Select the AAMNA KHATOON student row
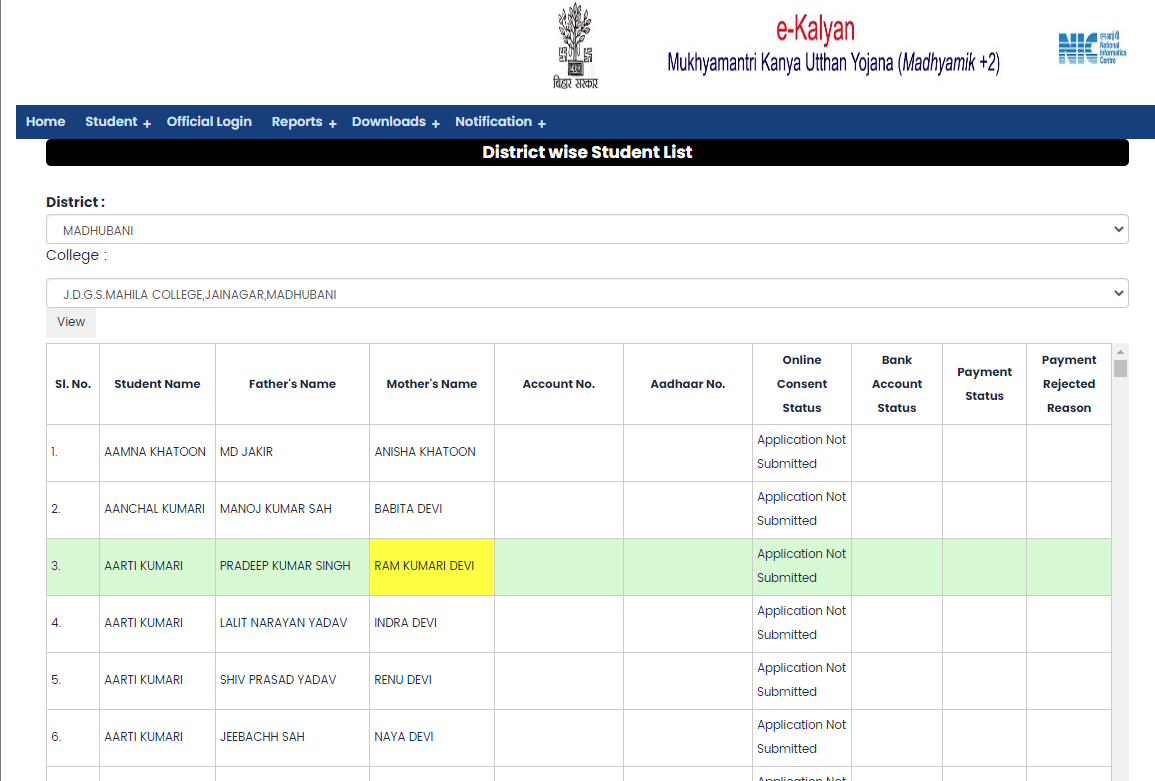The image size is (1155, 781). coord(155,452)
